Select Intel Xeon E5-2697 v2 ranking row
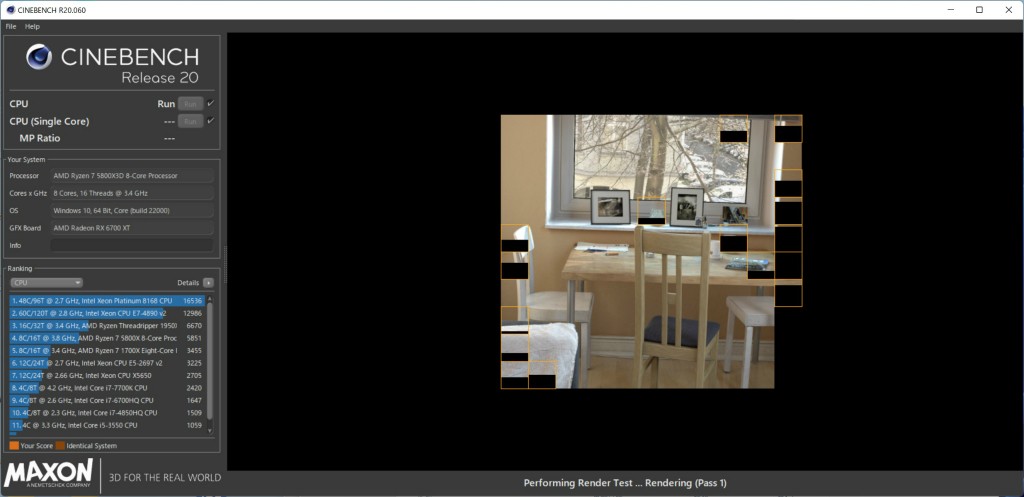The image size is (1024, 497). [106, 363]
